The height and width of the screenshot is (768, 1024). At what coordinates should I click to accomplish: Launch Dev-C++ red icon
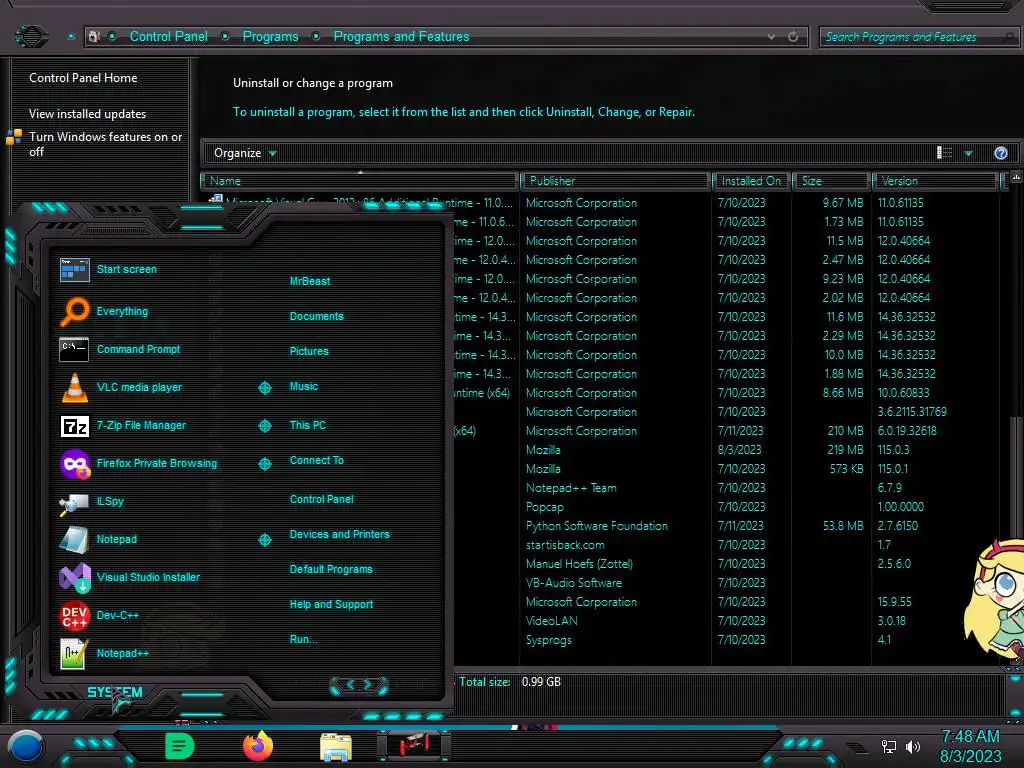[74, 615]
